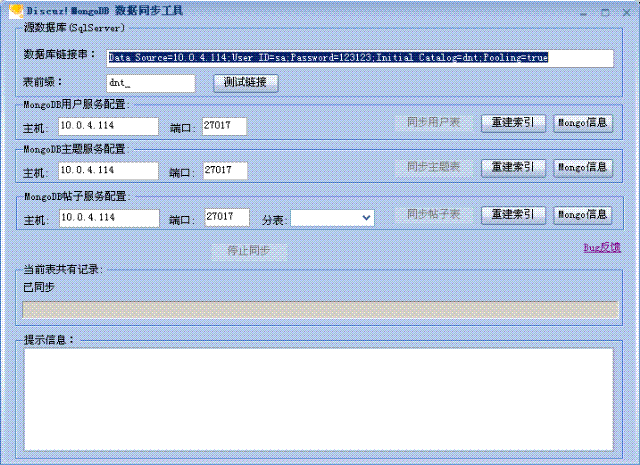Click the 停止同步 stop sync button
The height and width of the screenshot is (465, 640).
click(x=249, y=251)
